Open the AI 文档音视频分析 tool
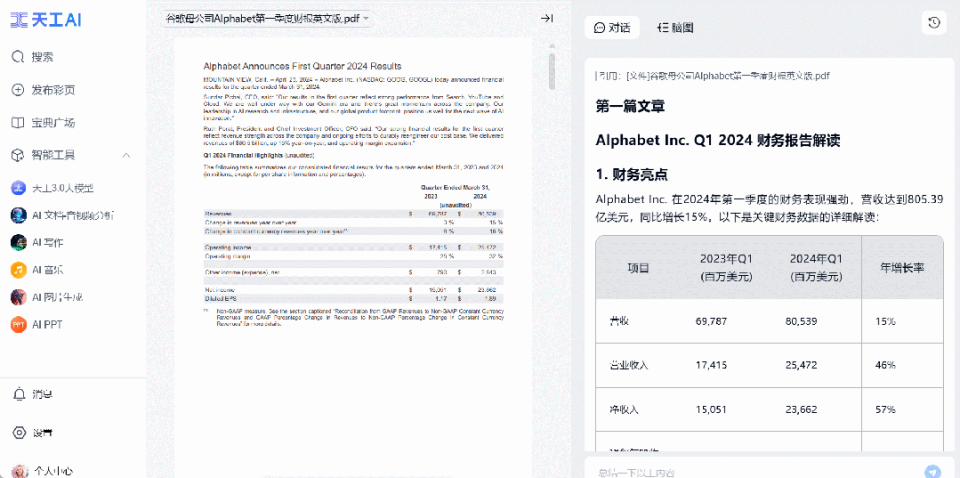This screenshot has height=478, width=960. pos(62,215)
